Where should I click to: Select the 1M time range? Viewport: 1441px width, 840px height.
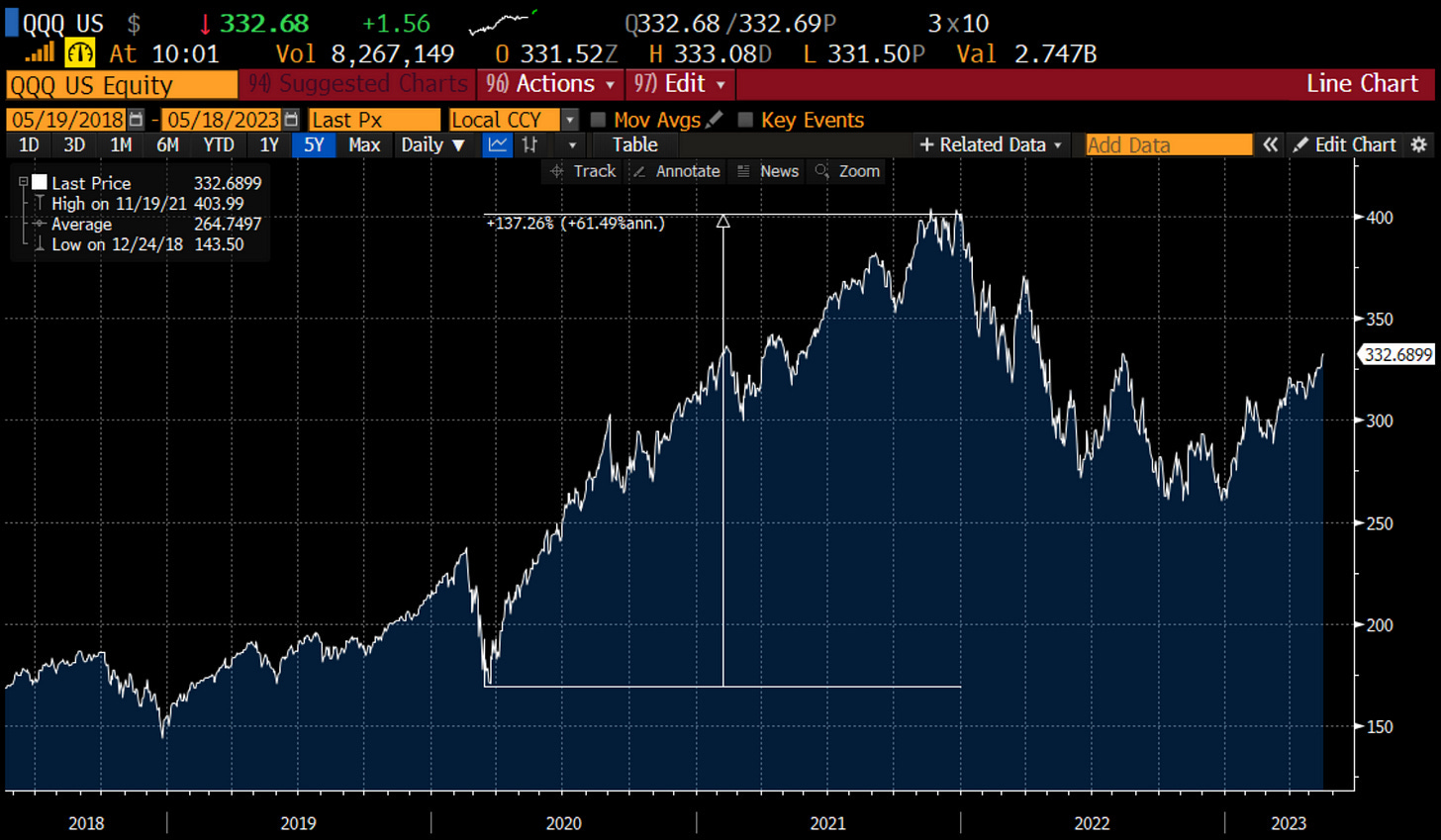[121, 144]
